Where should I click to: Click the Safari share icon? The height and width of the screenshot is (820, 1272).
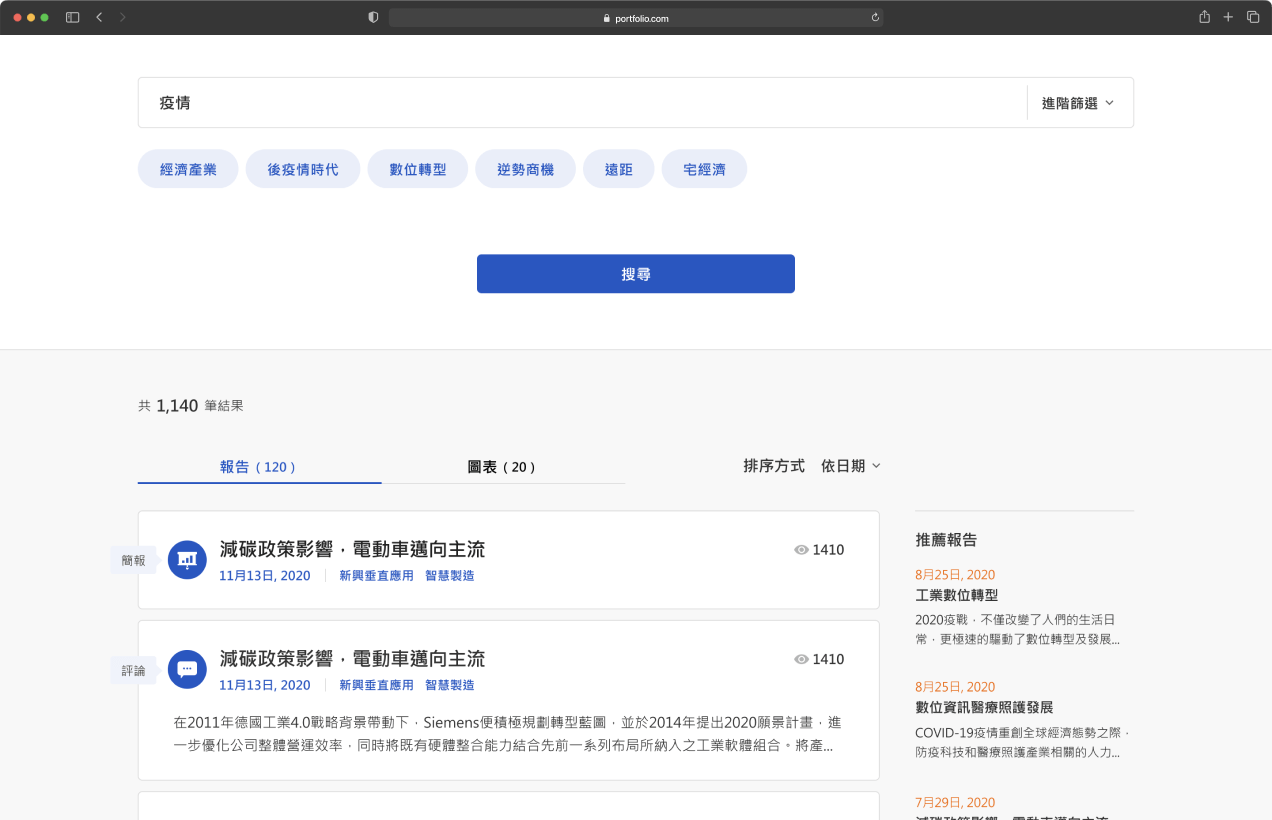pos(1204,17)
